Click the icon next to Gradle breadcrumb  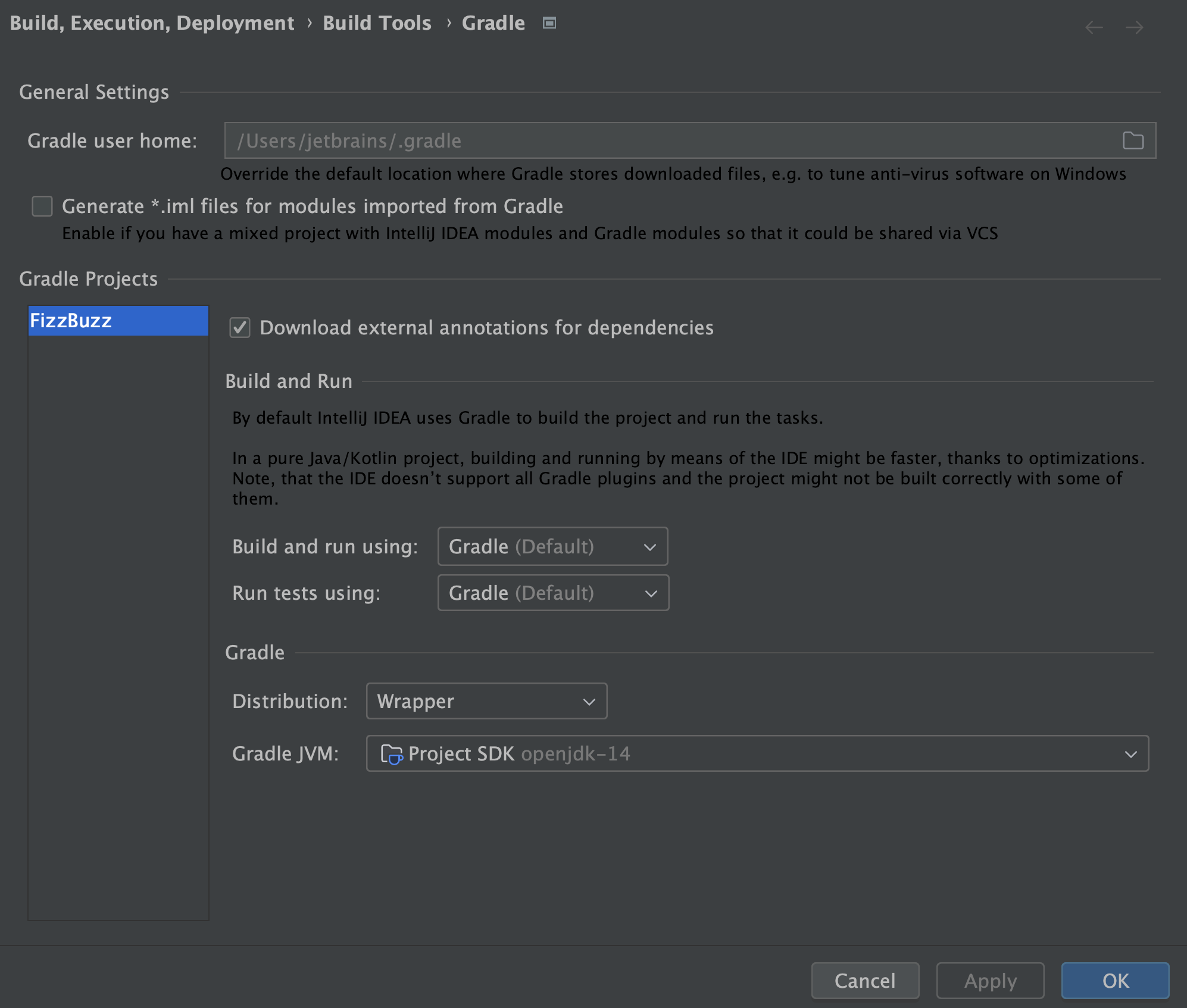tap(549, 23)
